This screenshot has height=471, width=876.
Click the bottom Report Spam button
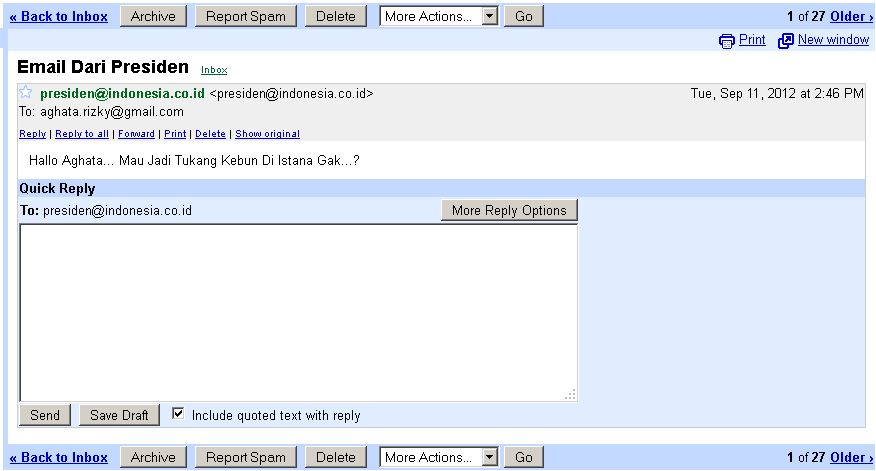(245, 457)
